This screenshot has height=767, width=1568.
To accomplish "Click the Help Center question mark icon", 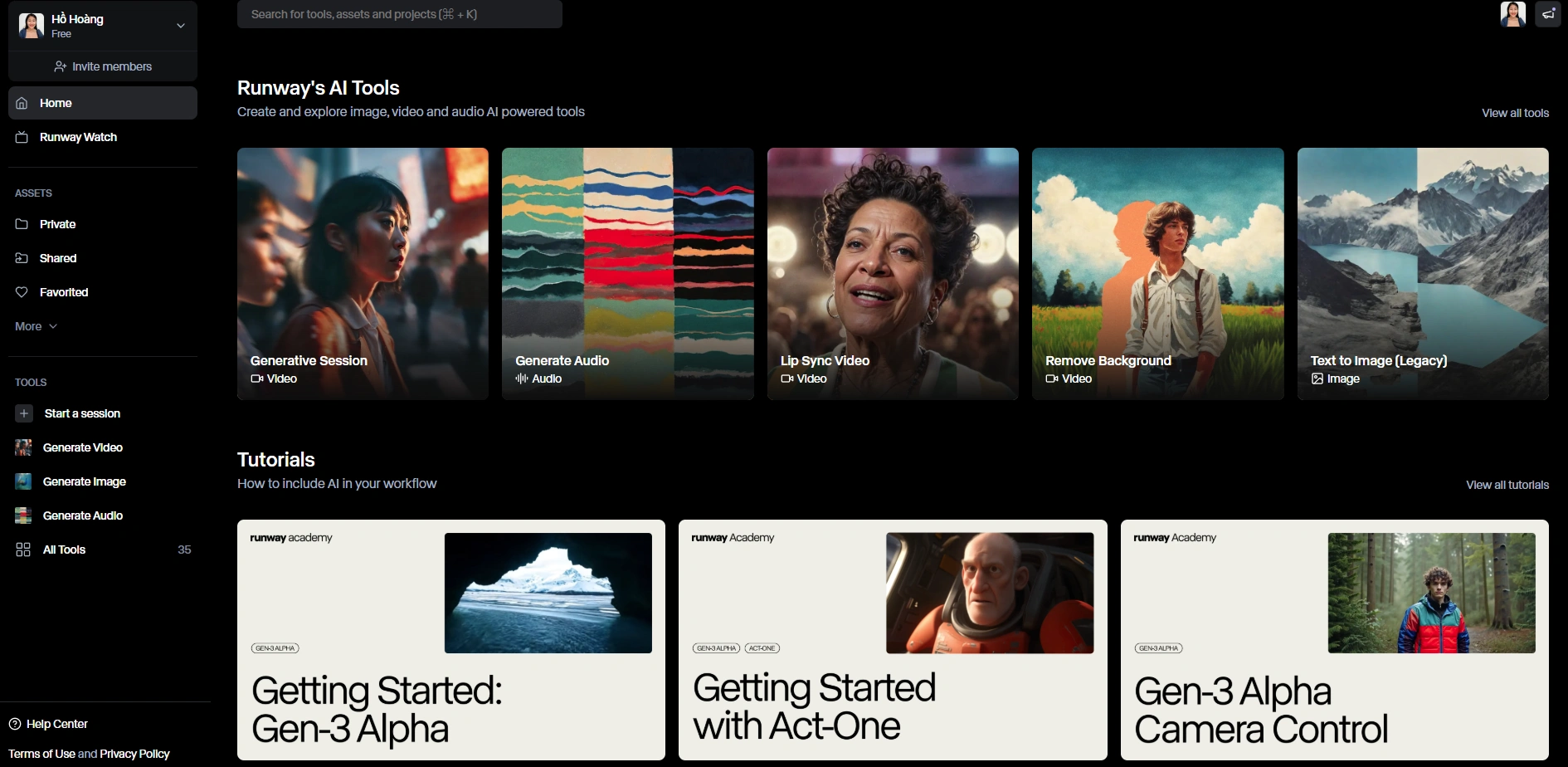I will (x=15, y=724).
